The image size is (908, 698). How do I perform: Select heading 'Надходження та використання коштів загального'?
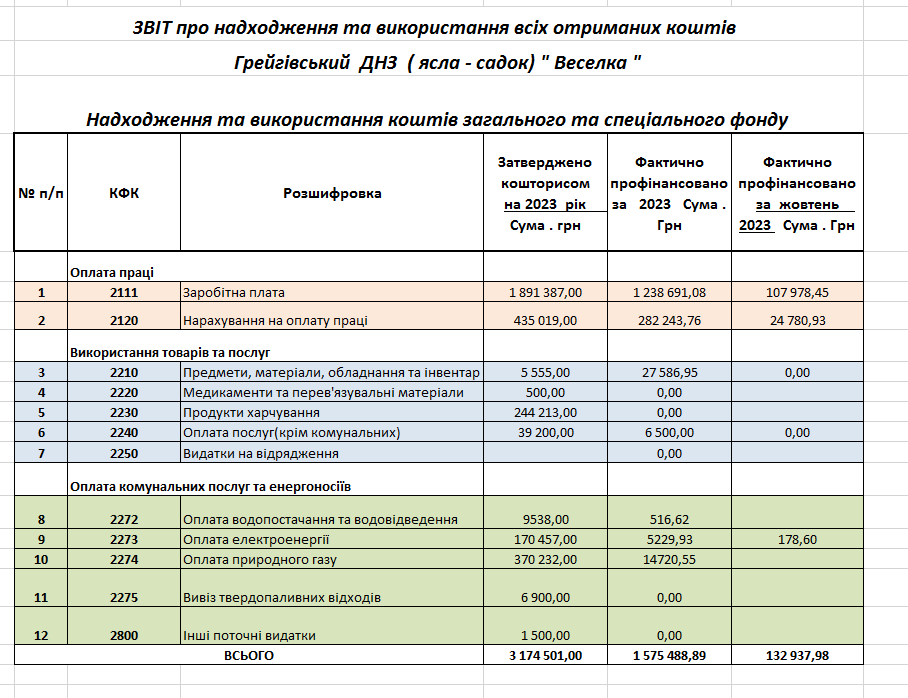[x=437, y=119]
